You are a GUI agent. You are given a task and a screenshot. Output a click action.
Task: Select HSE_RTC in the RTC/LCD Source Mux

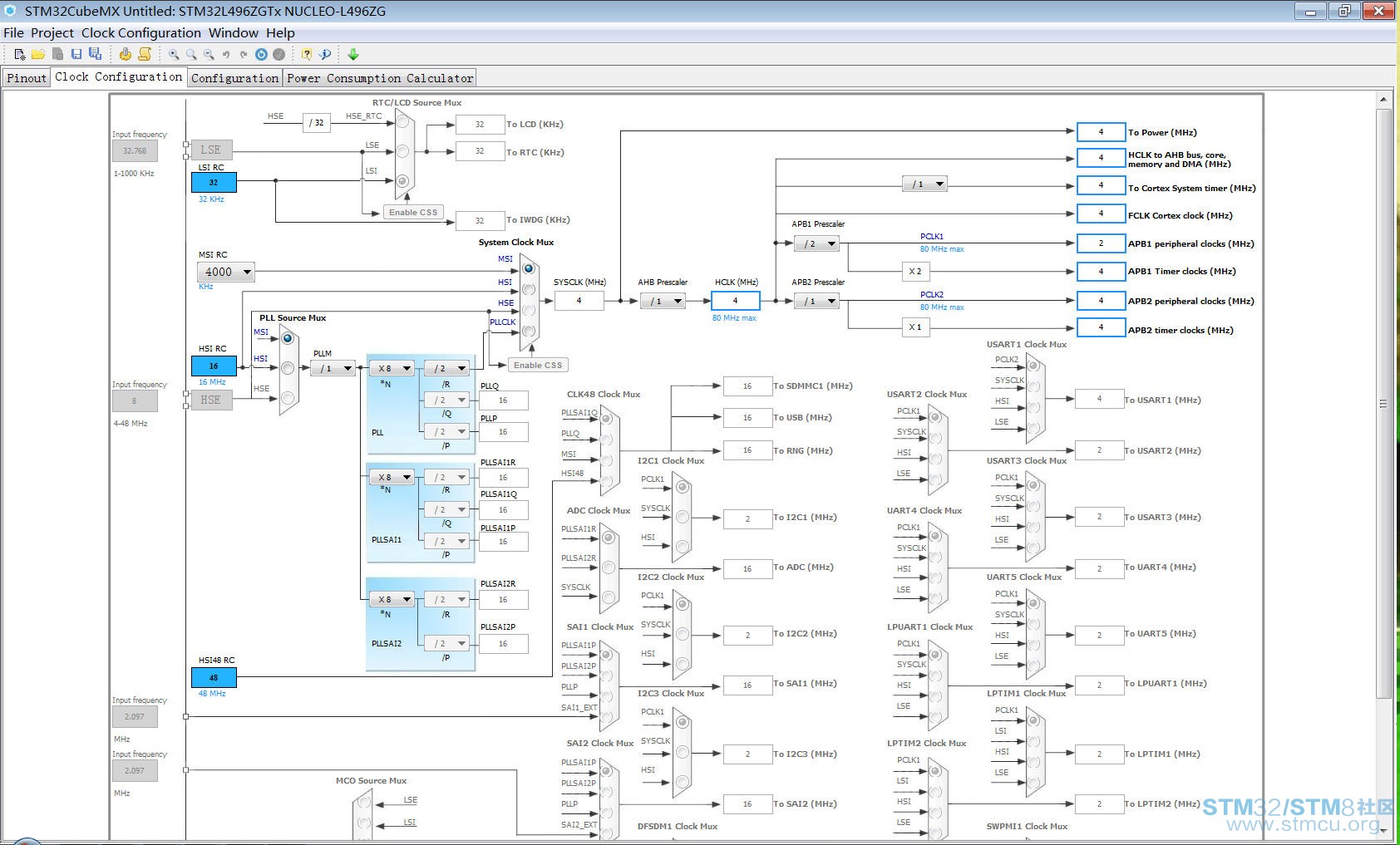pyautogui.click(x=403, y=122)
